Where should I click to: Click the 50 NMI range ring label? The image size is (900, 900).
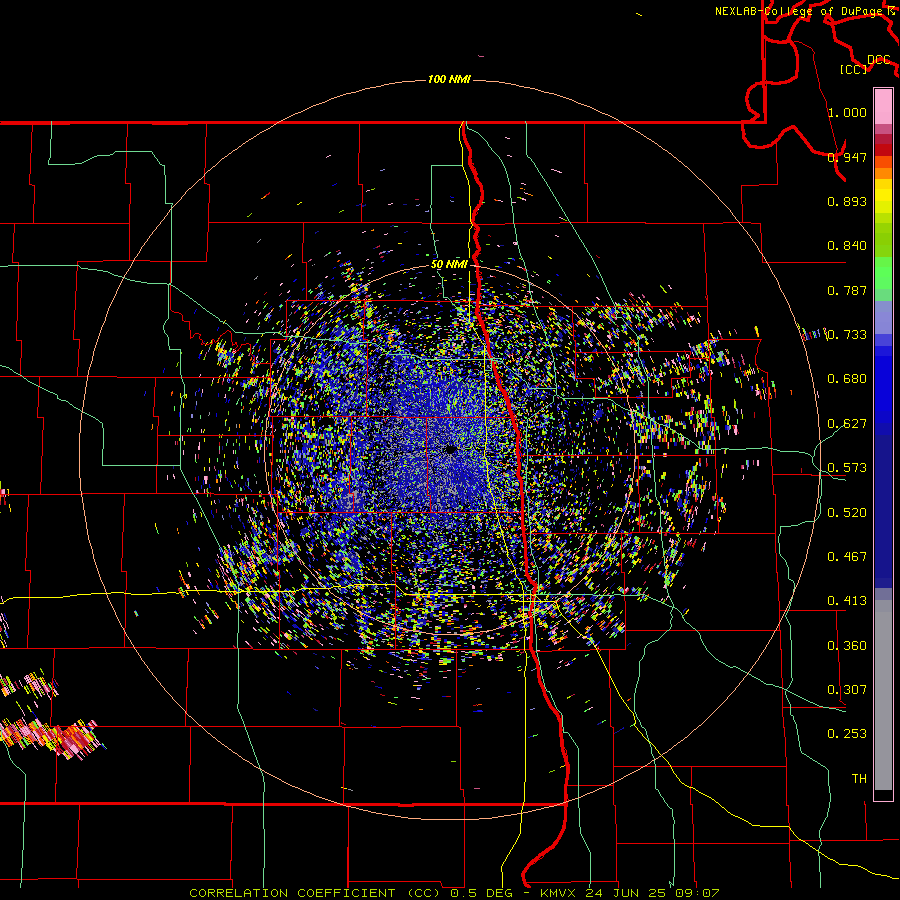coord(449,264)
